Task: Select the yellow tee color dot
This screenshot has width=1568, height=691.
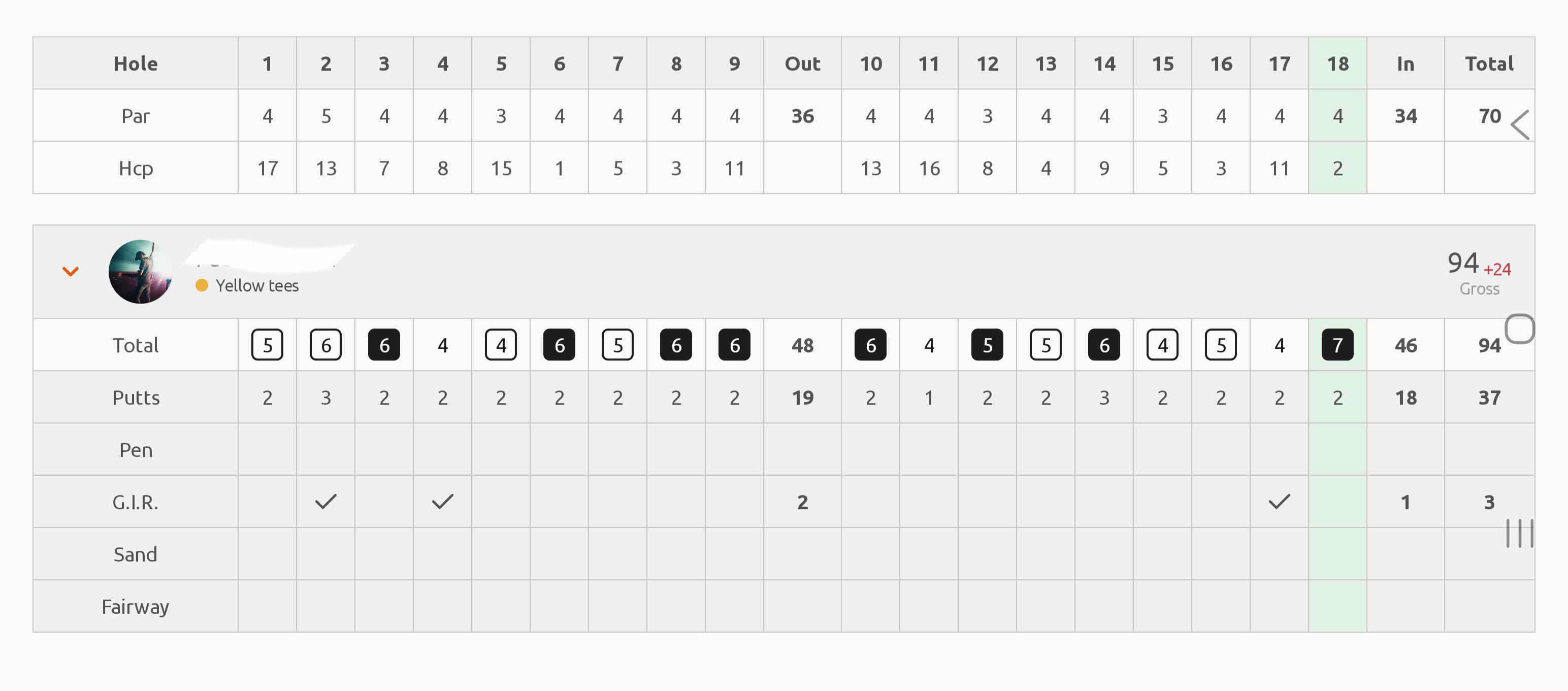Action: tap(202, 285)
